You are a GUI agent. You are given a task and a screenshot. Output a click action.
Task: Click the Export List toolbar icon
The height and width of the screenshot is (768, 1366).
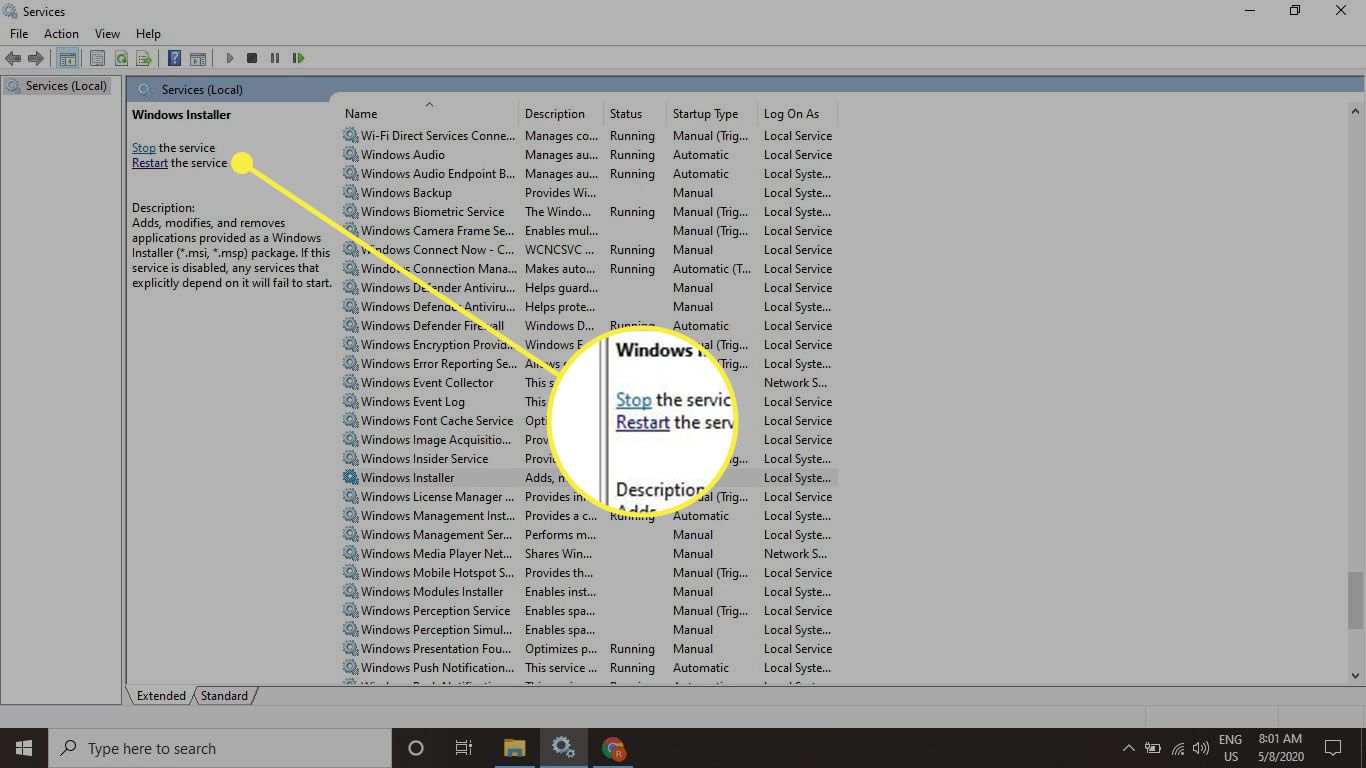[x=144, y=59]
